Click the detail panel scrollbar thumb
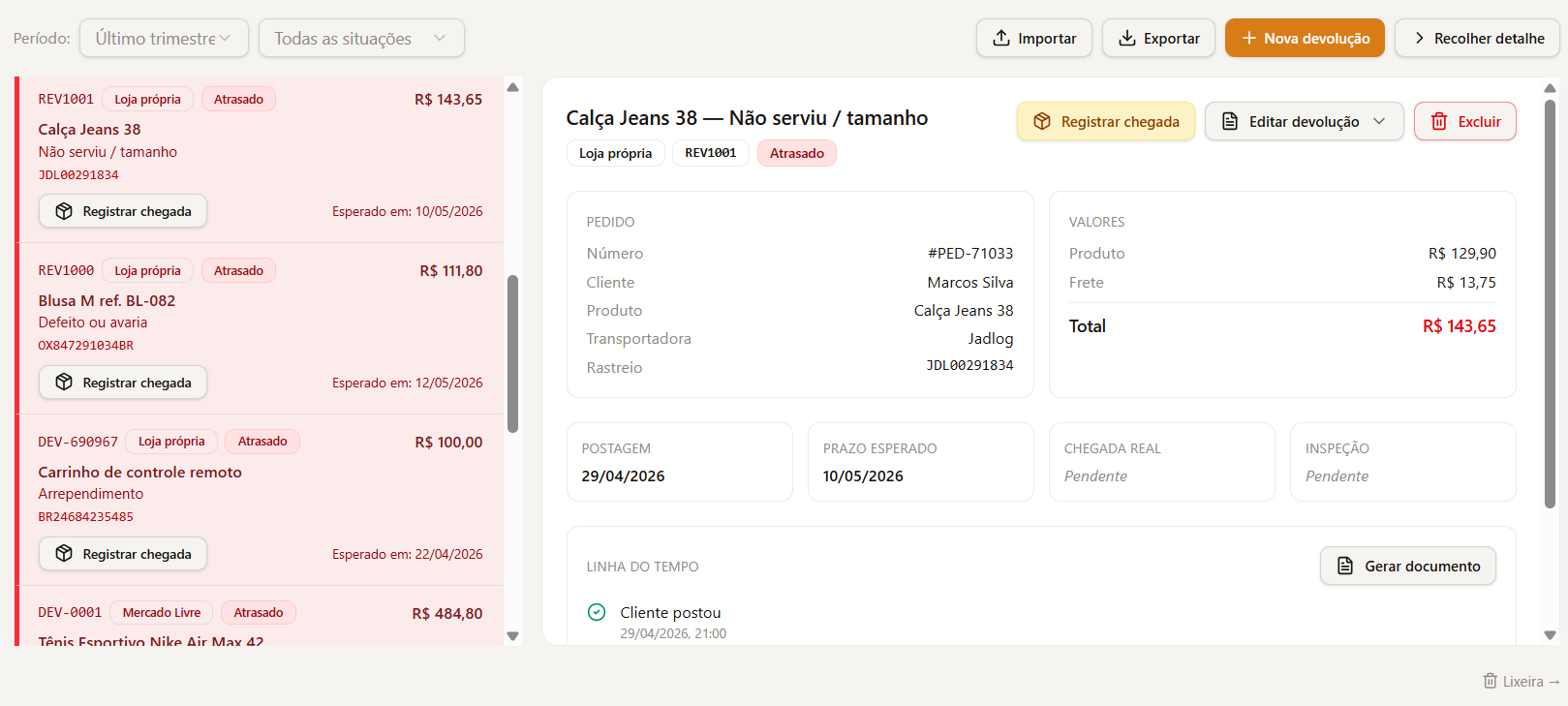The height and width of the screenshot is (706, 1568). [1550, 303]
